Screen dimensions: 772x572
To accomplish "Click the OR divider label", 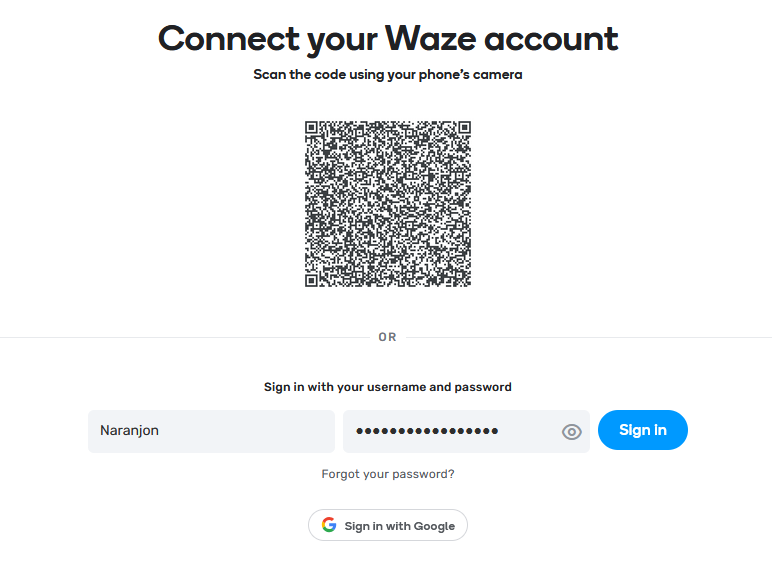I will pos(387,337).
